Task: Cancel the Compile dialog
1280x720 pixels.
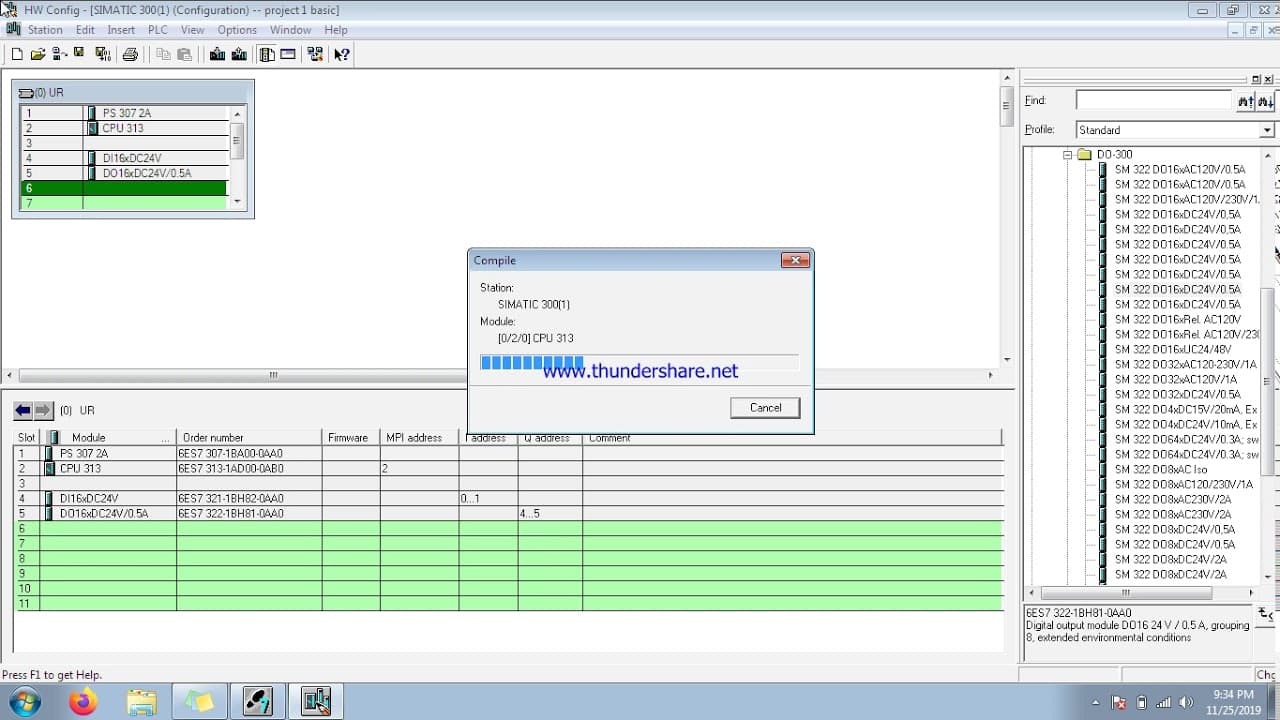Action: (x=765, y=407)
